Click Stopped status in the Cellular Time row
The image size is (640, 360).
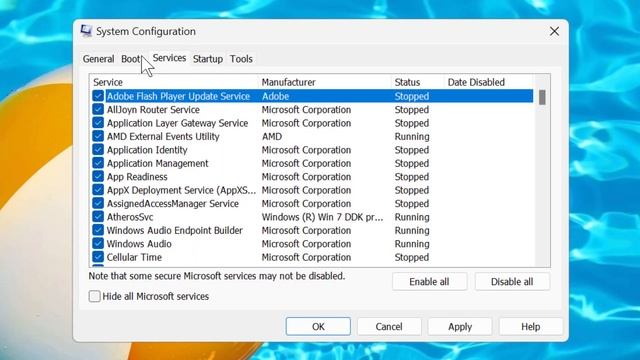click(x=411, y=257)
